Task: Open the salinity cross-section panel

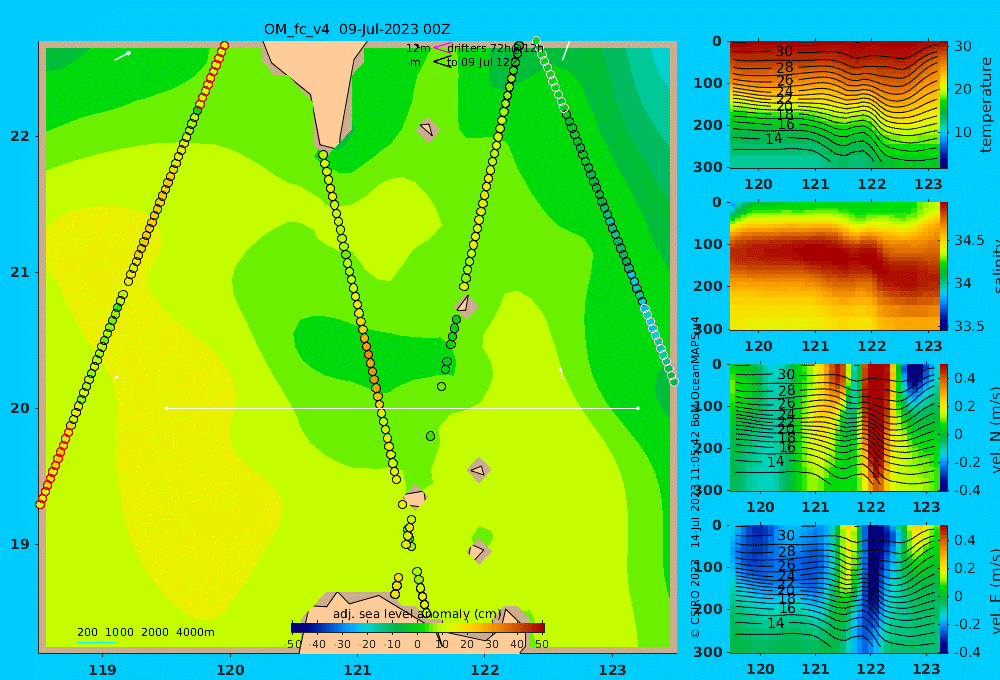Action: (834, 266)
